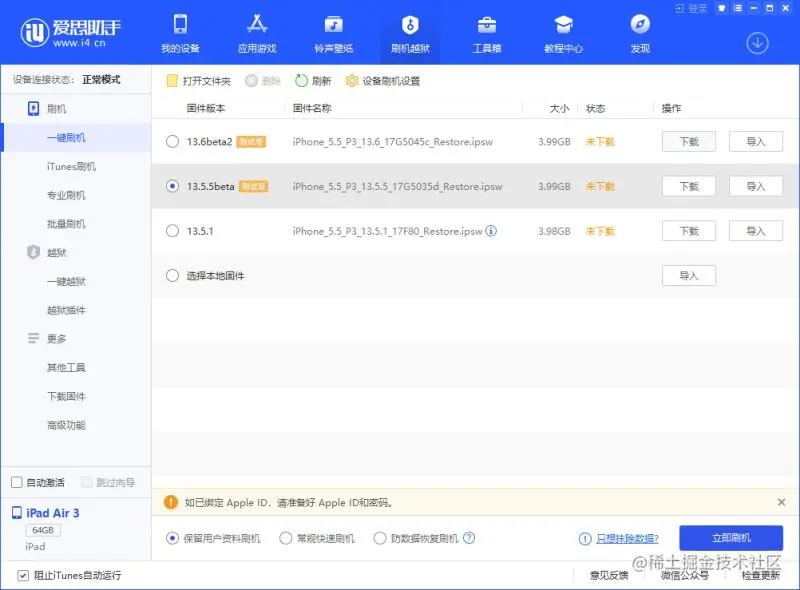Select firmware 13.5.5beta radio button
800x590 pixels.
click(172, 186)
